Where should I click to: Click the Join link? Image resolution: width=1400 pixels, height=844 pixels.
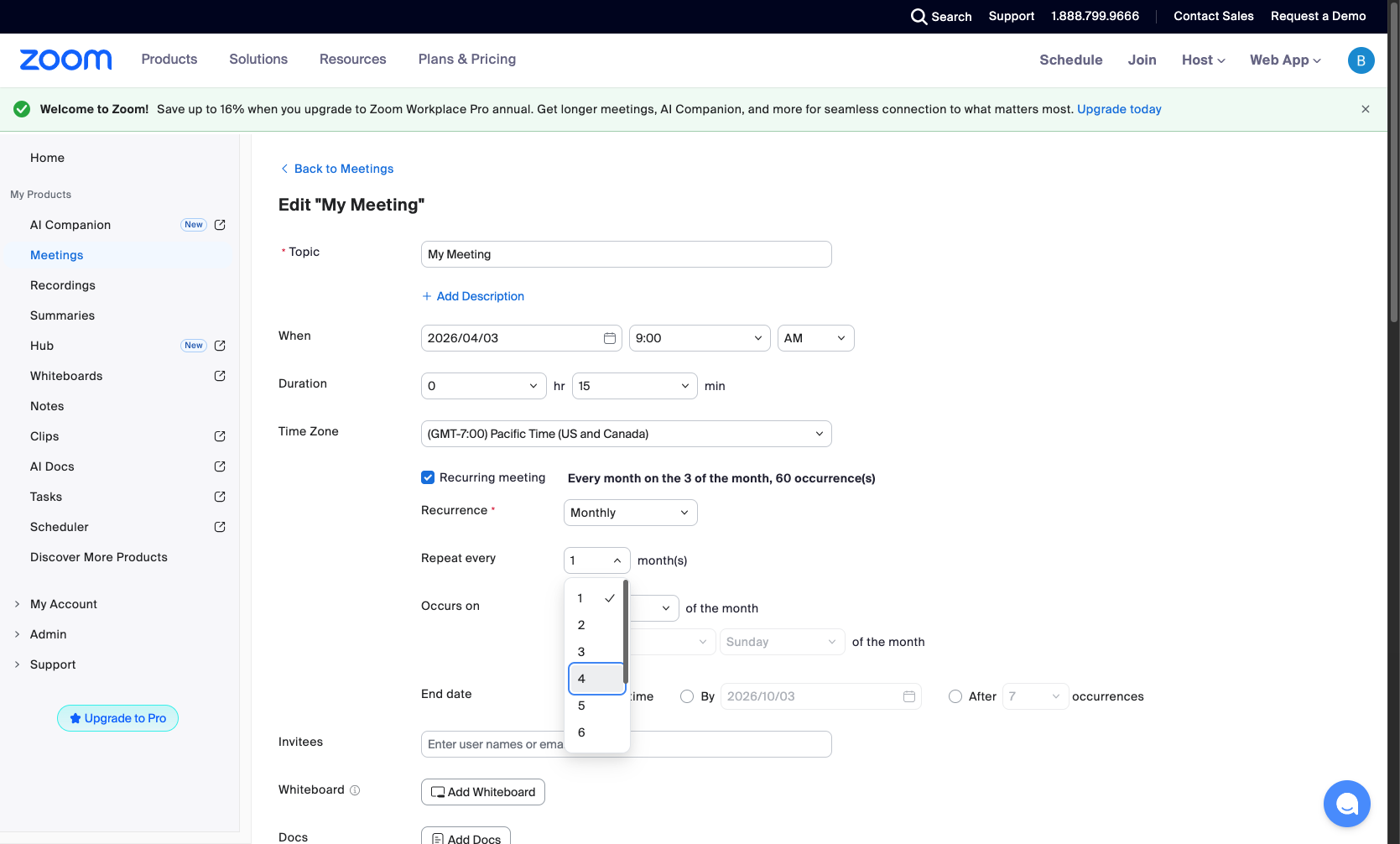(x=1142, y=60)
